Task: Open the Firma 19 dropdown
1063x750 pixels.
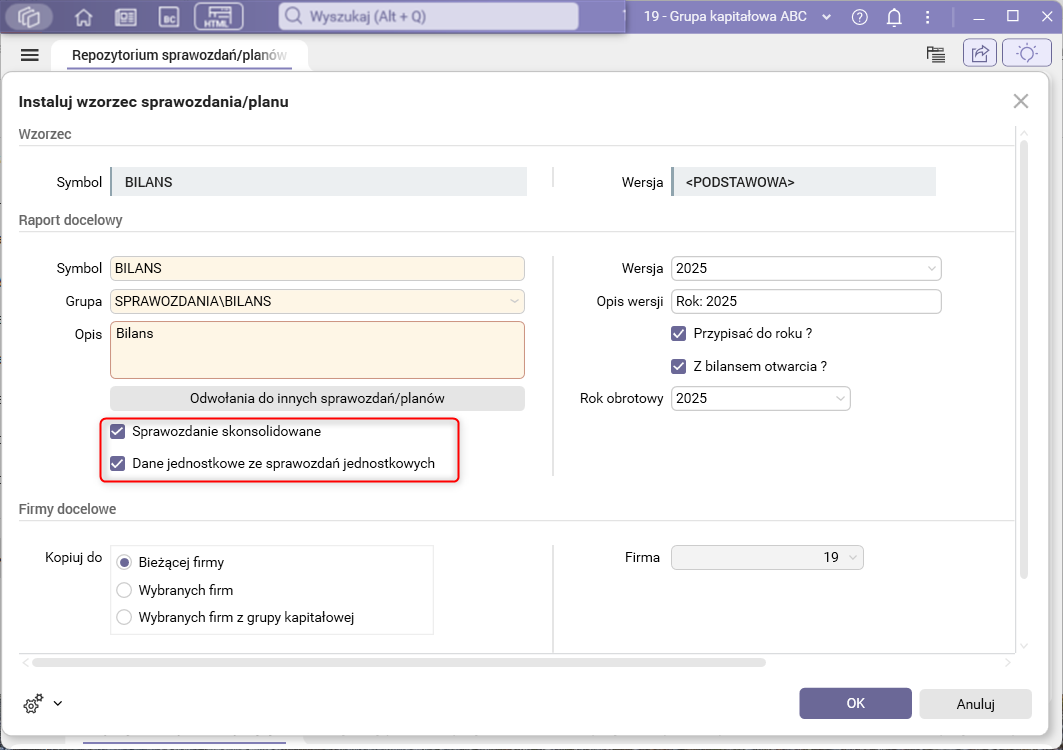Action: 853,557
